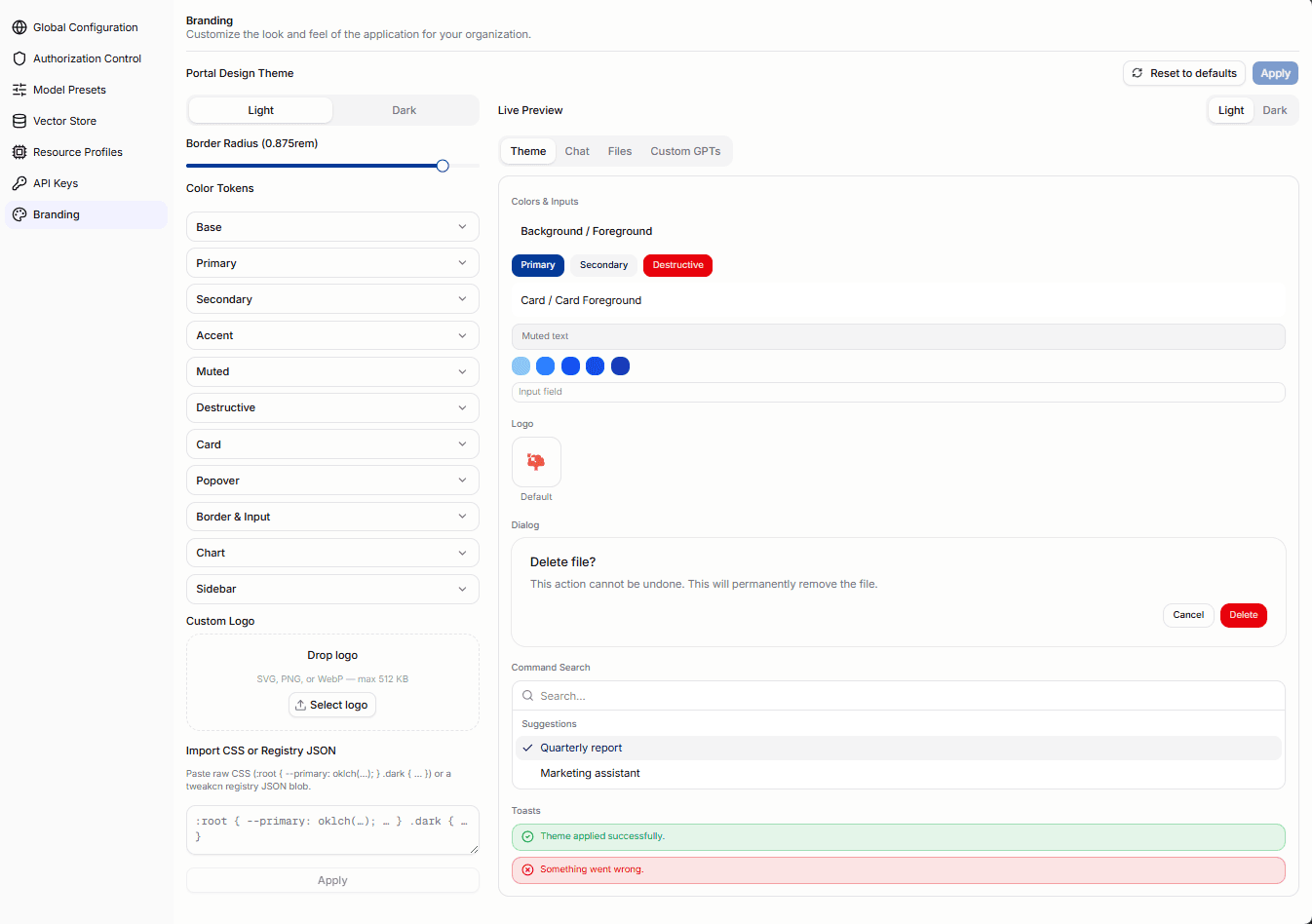Go to Resource Profiles page
The height and width of the screenshot is (924, 1312).
click(x=86, y=152)
